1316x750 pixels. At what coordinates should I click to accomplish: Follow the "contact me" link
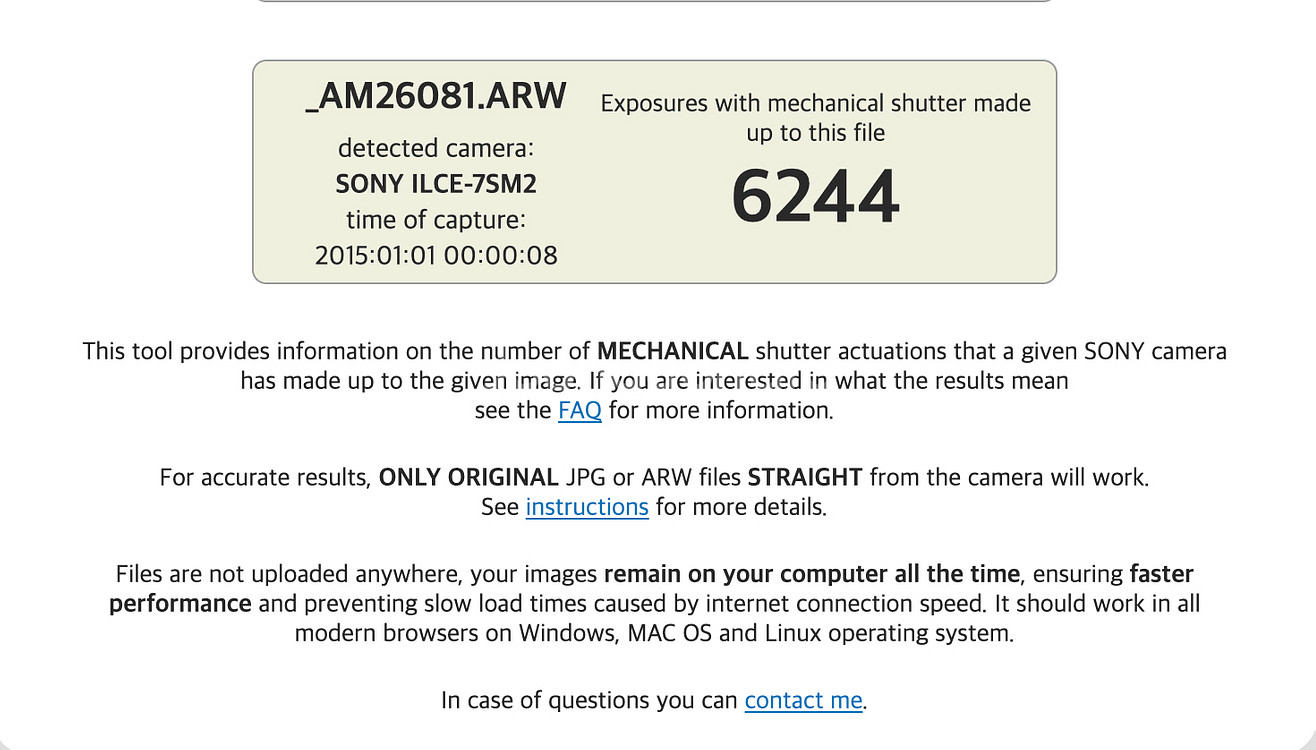point(803,700)
